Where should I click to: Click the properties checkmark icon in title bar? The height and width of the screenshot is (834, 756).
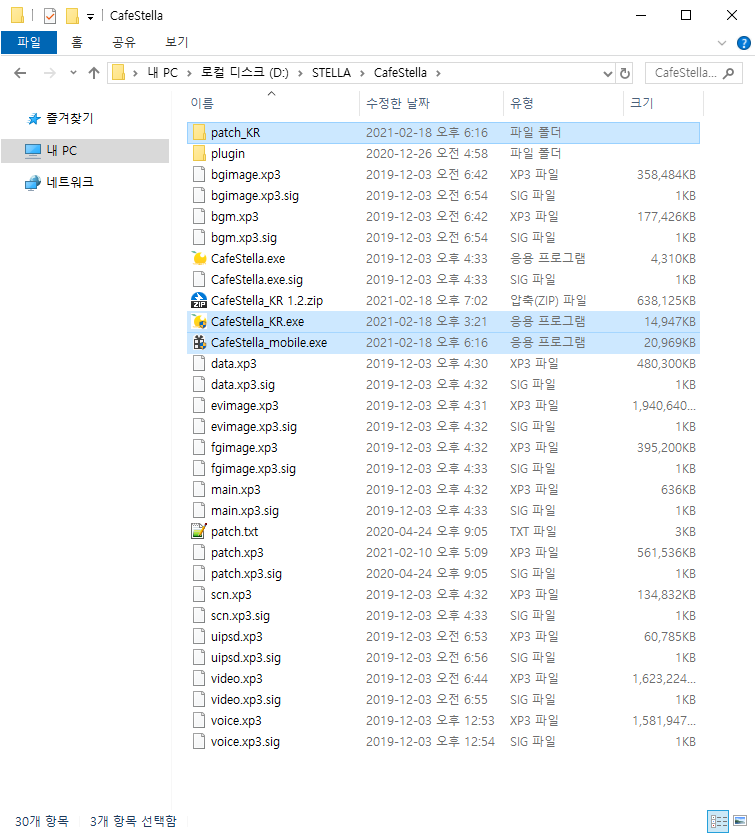coord(50,16)
